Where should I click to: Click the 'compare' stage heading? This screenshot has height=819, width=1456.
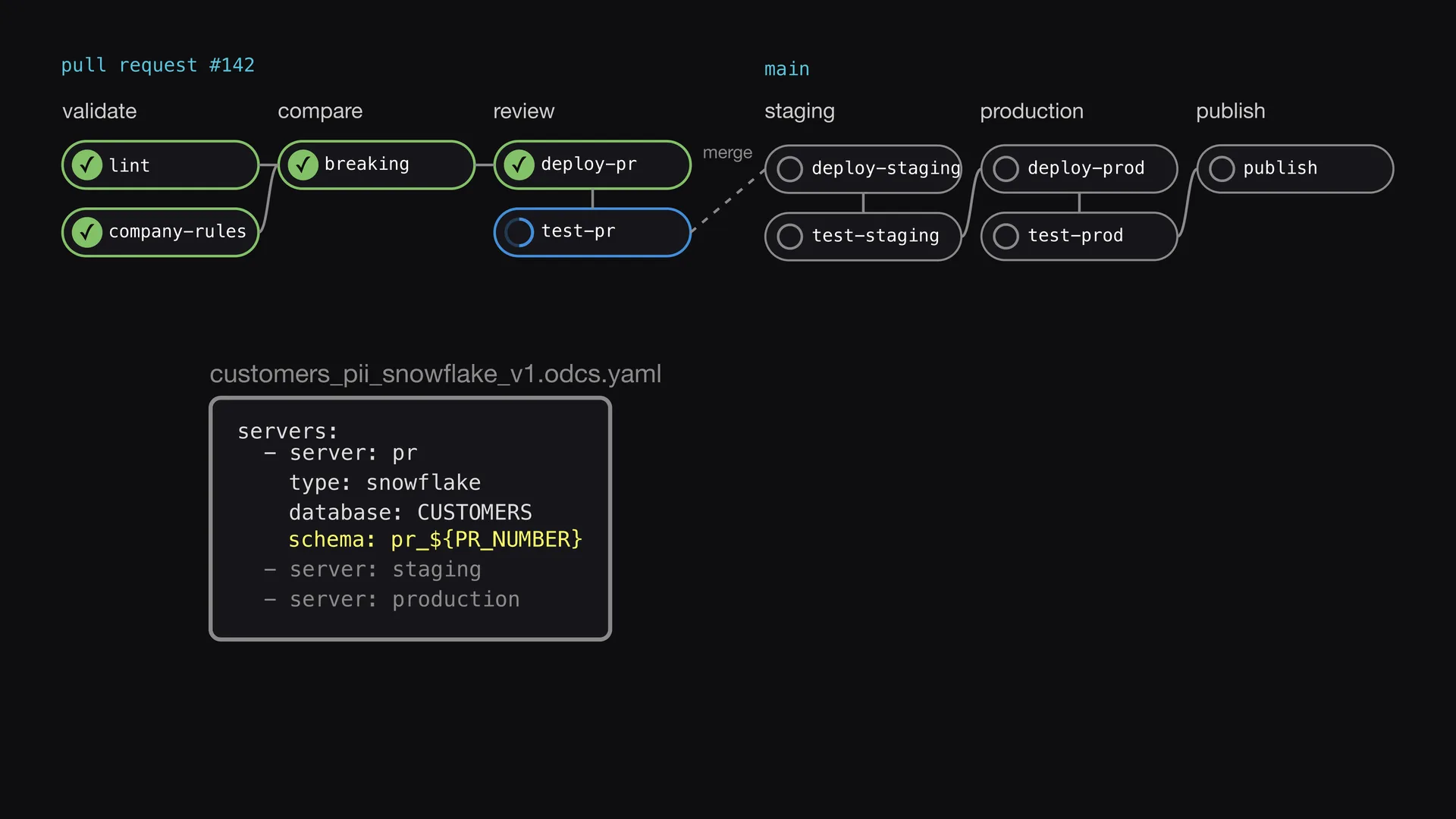point(320,111)
